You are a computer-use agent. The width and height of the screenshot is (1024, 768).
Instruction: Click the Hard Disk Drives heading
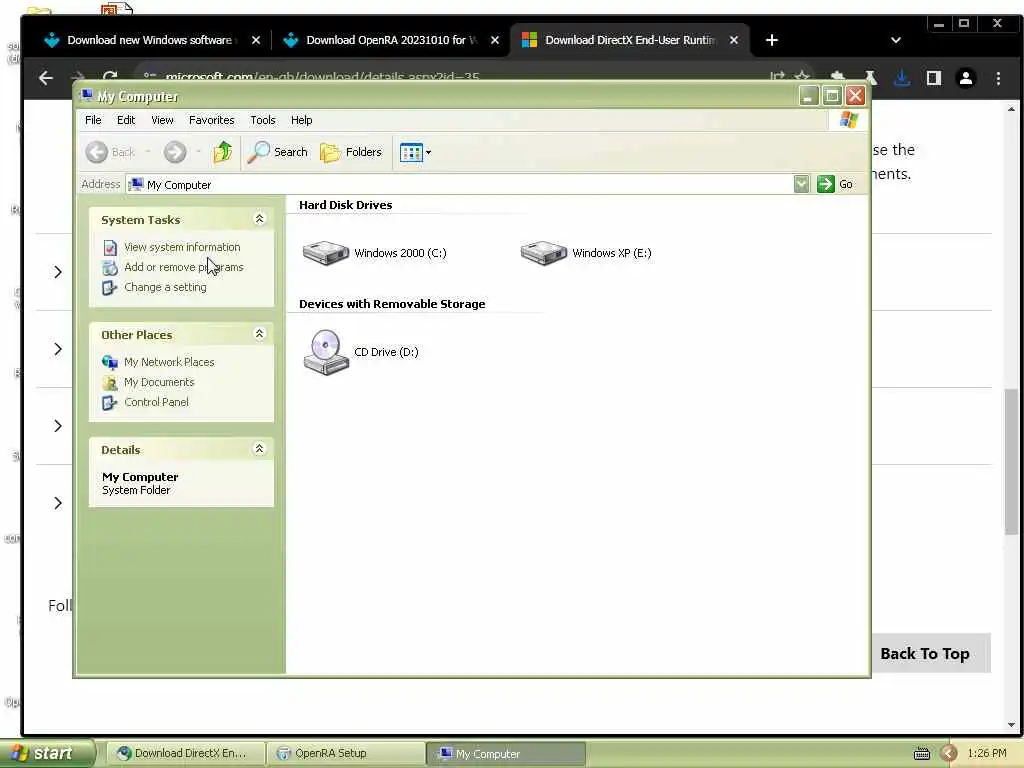point(345,205)
